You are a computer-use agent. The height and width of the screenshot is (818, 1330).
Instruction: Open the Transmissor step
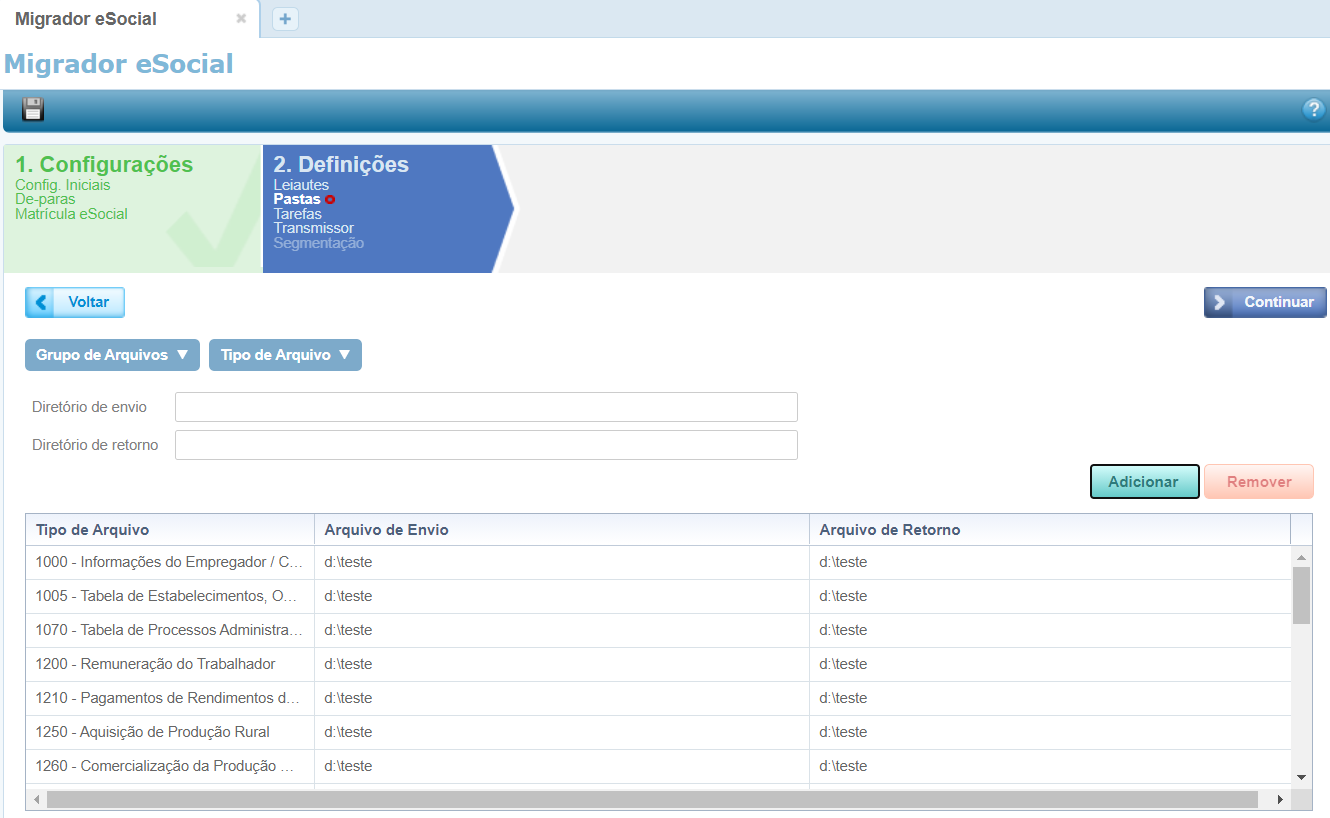point(313,228)
